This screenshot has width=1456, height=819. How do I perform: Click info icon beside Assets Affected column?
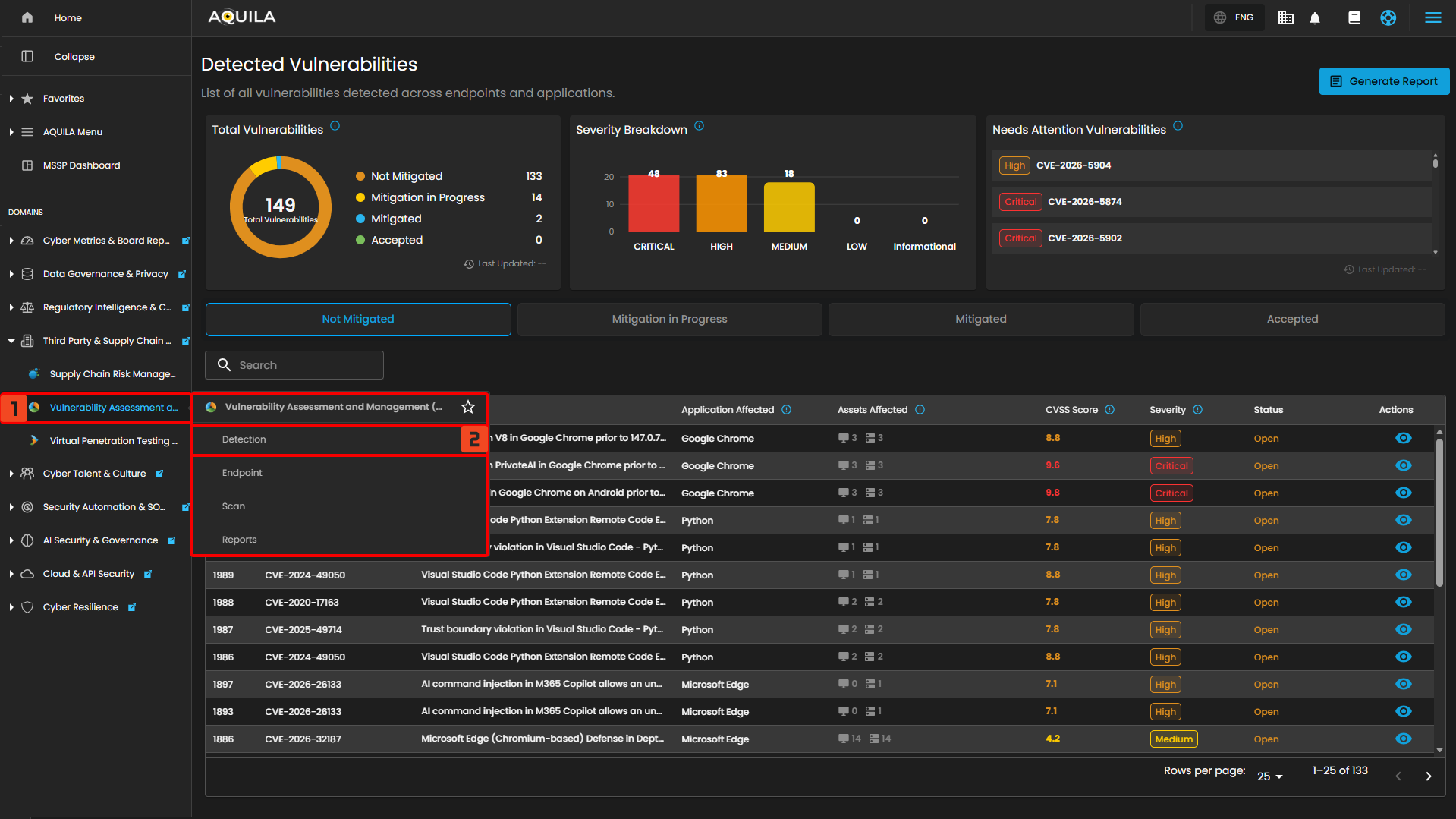(920, 410)
